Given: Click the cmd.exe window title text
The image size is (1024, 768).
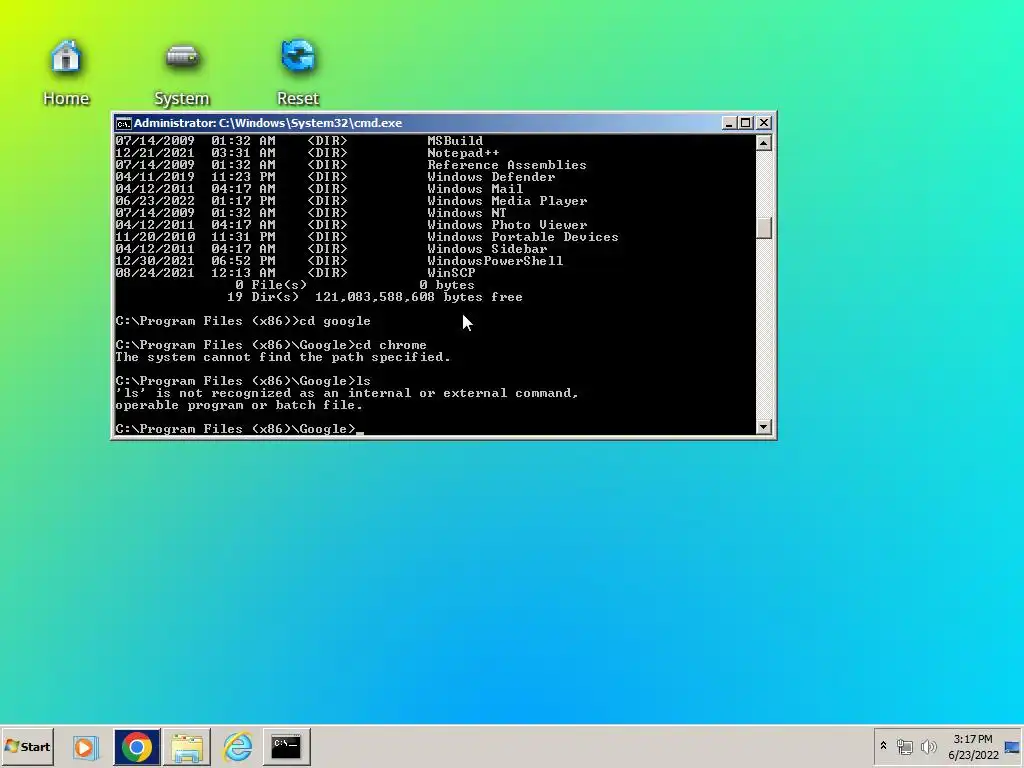Looking at the screenshot, I should [x=268, y=123].
